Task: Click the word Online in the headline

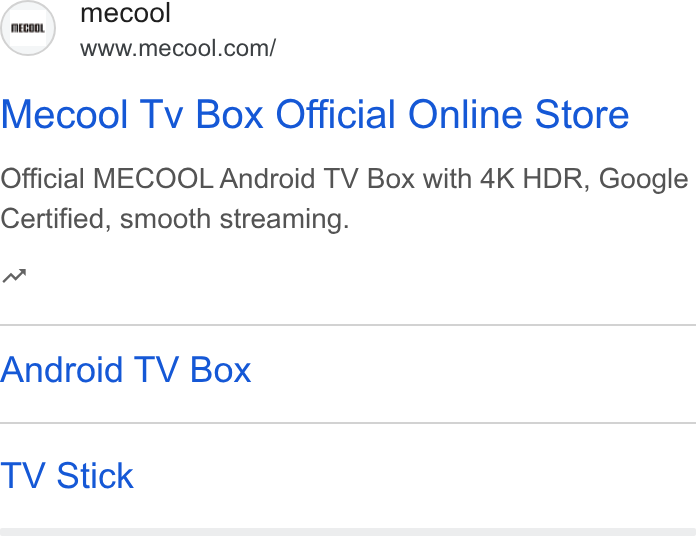Action: [465, 115]
